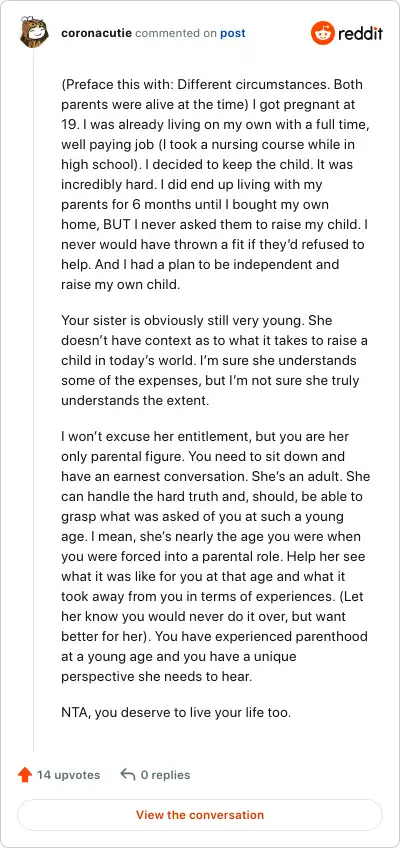Open "View the conversation" button
400x848 pixels.
(200, 814)
